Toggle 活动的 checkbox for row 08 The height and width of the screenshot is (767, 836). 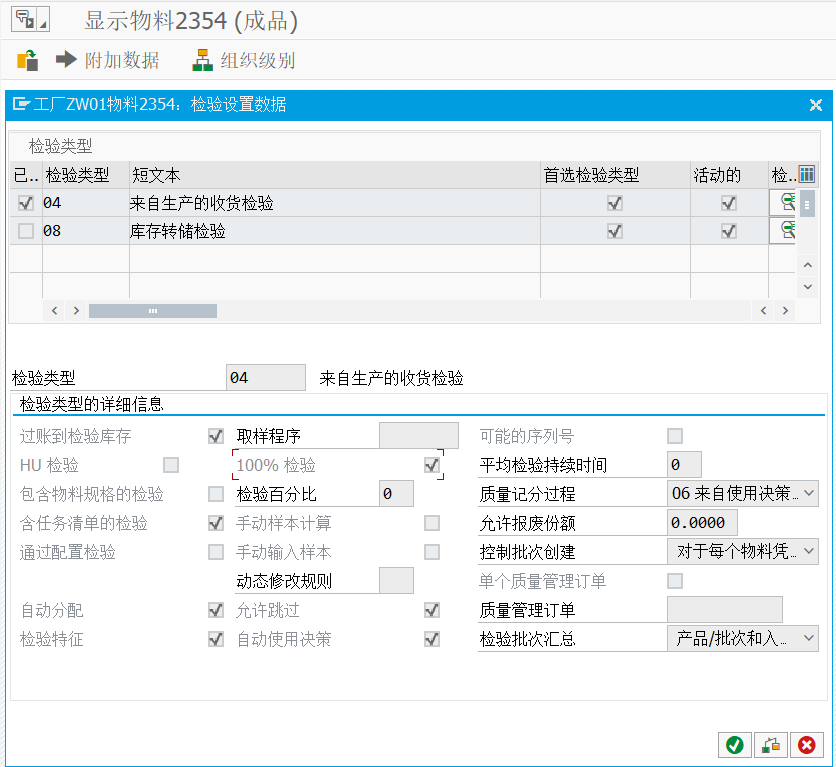[728, 231]
